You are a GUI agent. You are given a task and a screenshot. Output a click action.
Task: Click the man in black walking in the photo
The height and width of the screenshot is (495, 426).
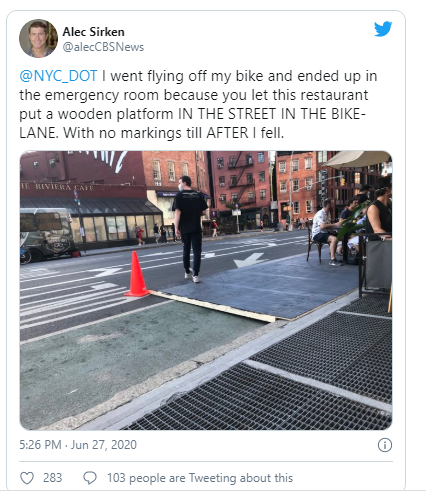tap(190, 229)
